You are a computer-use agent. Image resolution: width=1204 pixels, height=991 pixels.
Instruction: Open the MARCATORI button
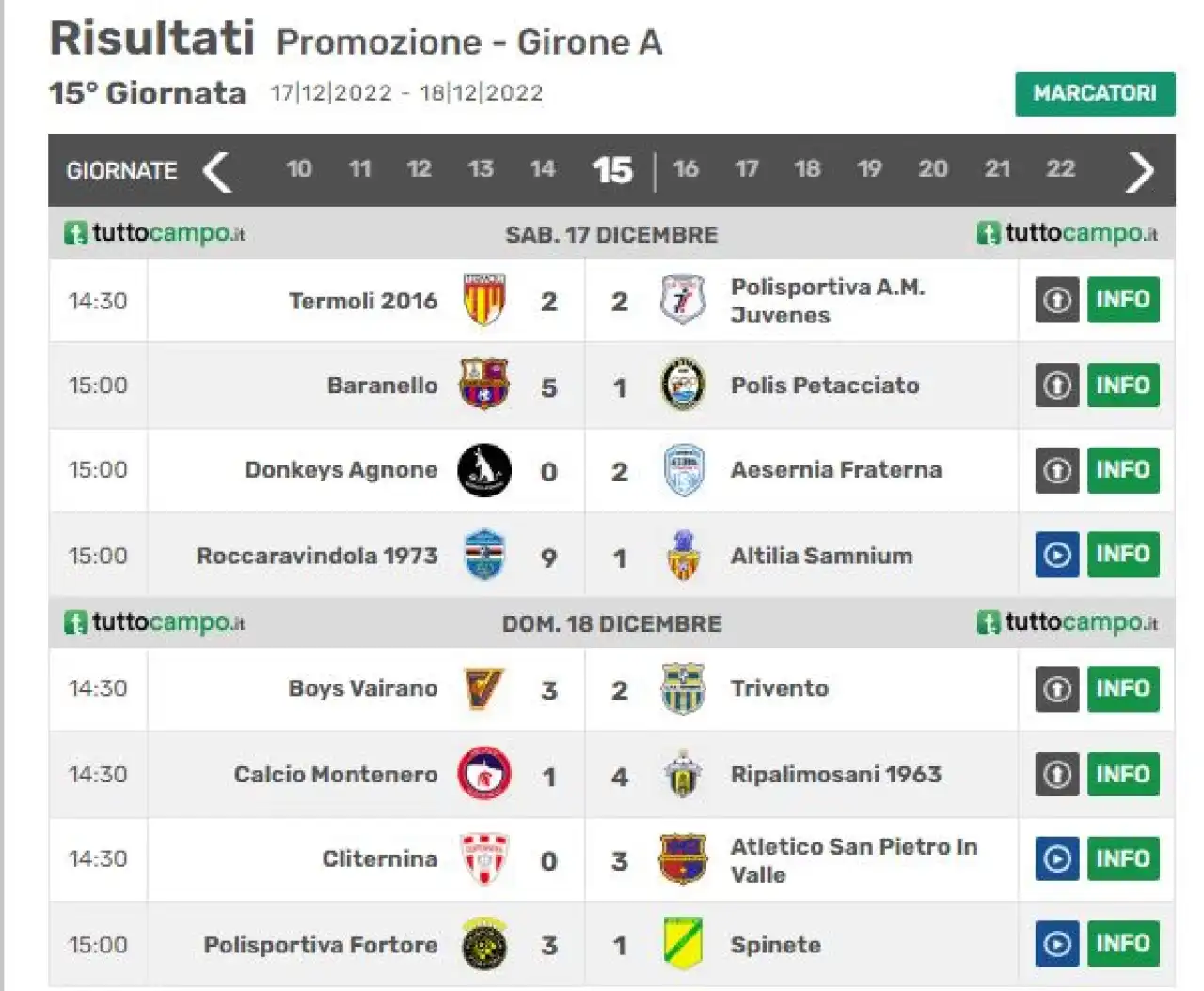1095,93
